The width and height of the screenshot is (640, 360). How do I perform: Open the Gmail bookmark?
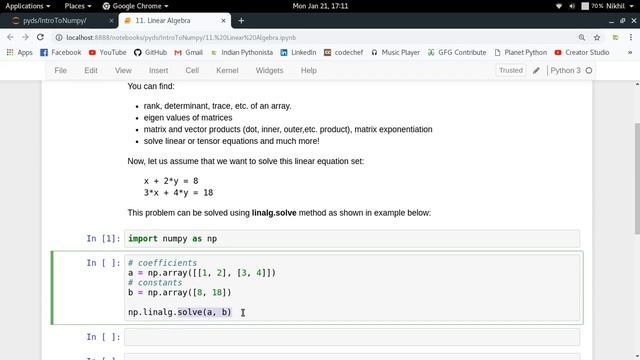188,52
